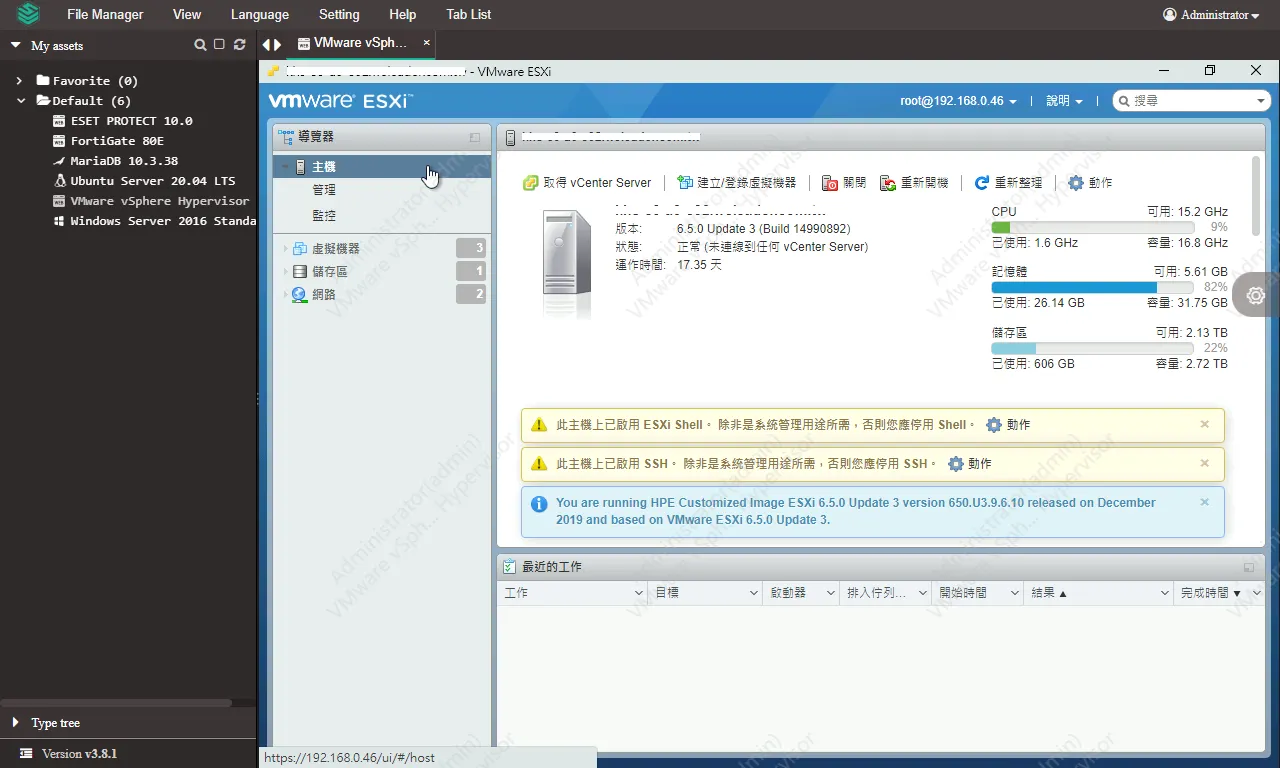Click the tab scroll right arrow
The height and width of the screenshot is (768, 1280).
pyautogui.click(x=278, y=45)
